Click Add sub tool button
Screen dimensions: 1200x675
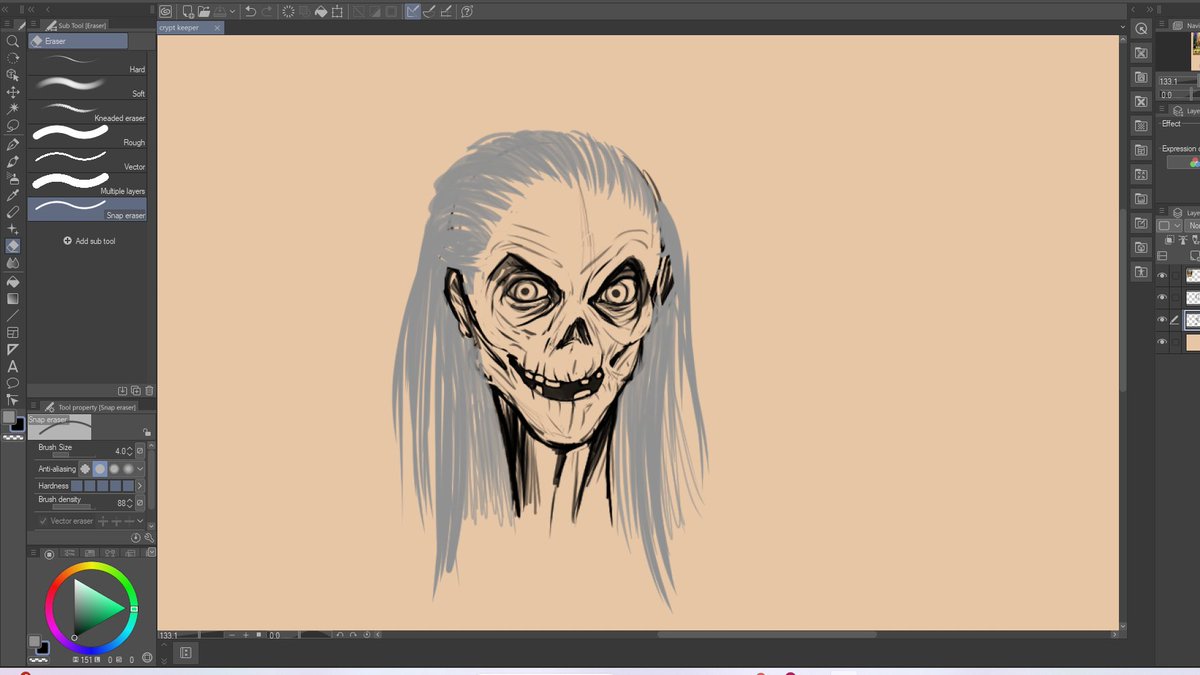point(89,241)
